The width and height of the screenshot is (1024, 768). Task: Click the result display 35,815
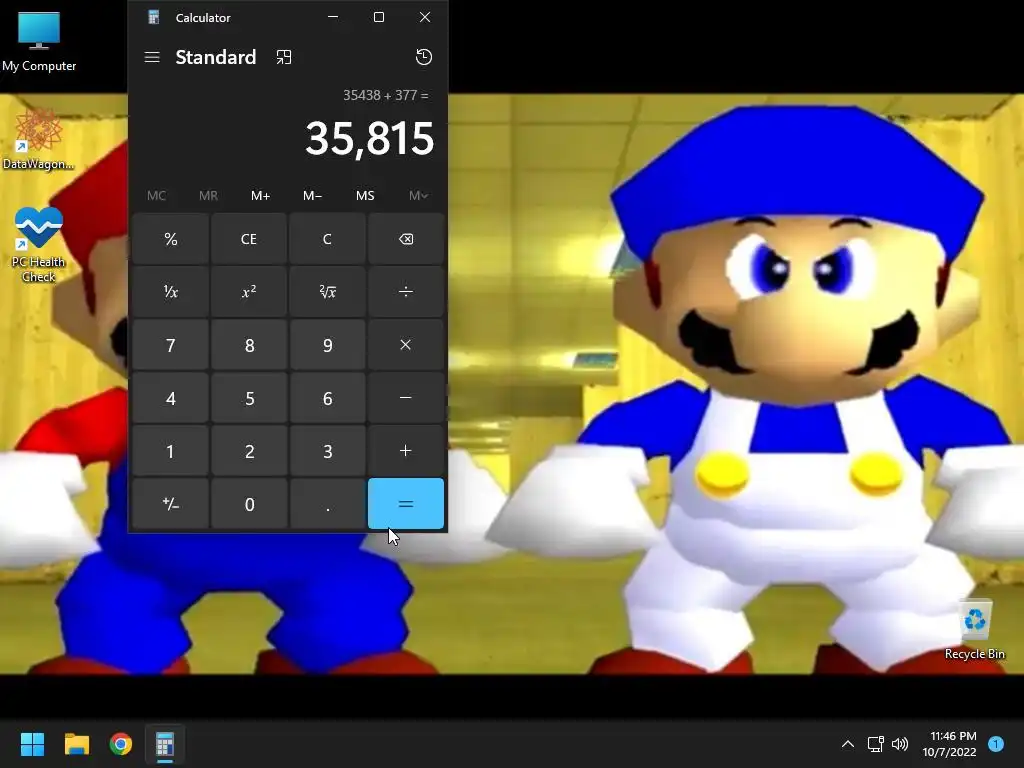tap(369, 138)
